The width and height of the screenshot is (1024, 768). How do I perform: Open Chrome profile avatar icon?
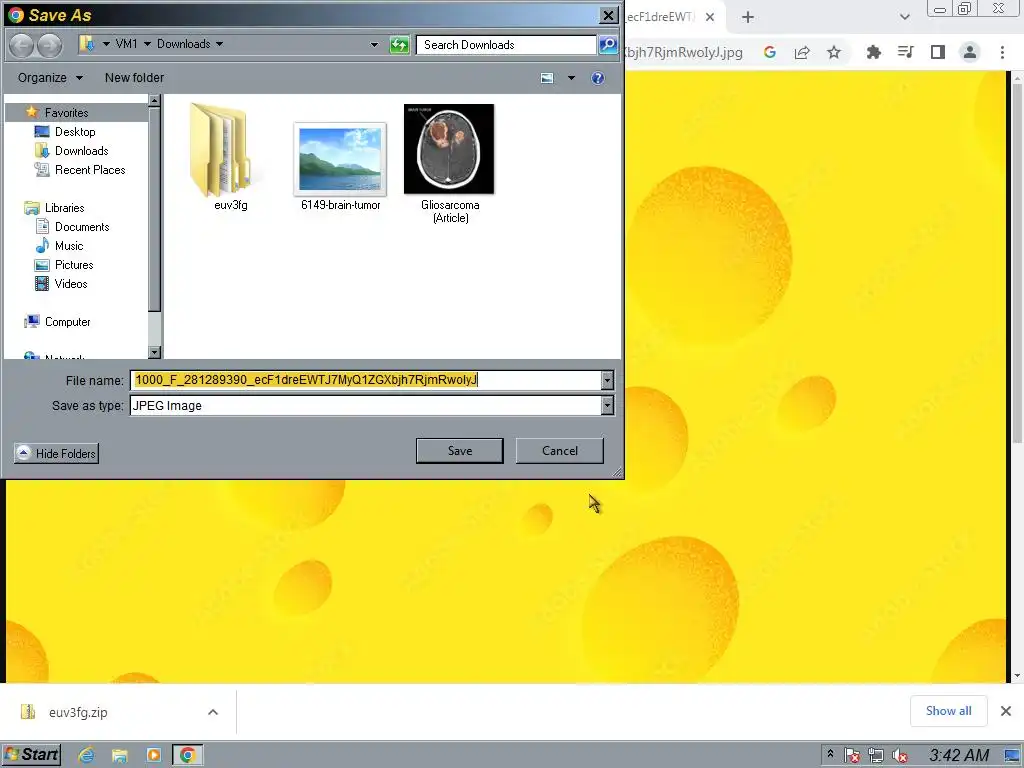tap(970, 52)
